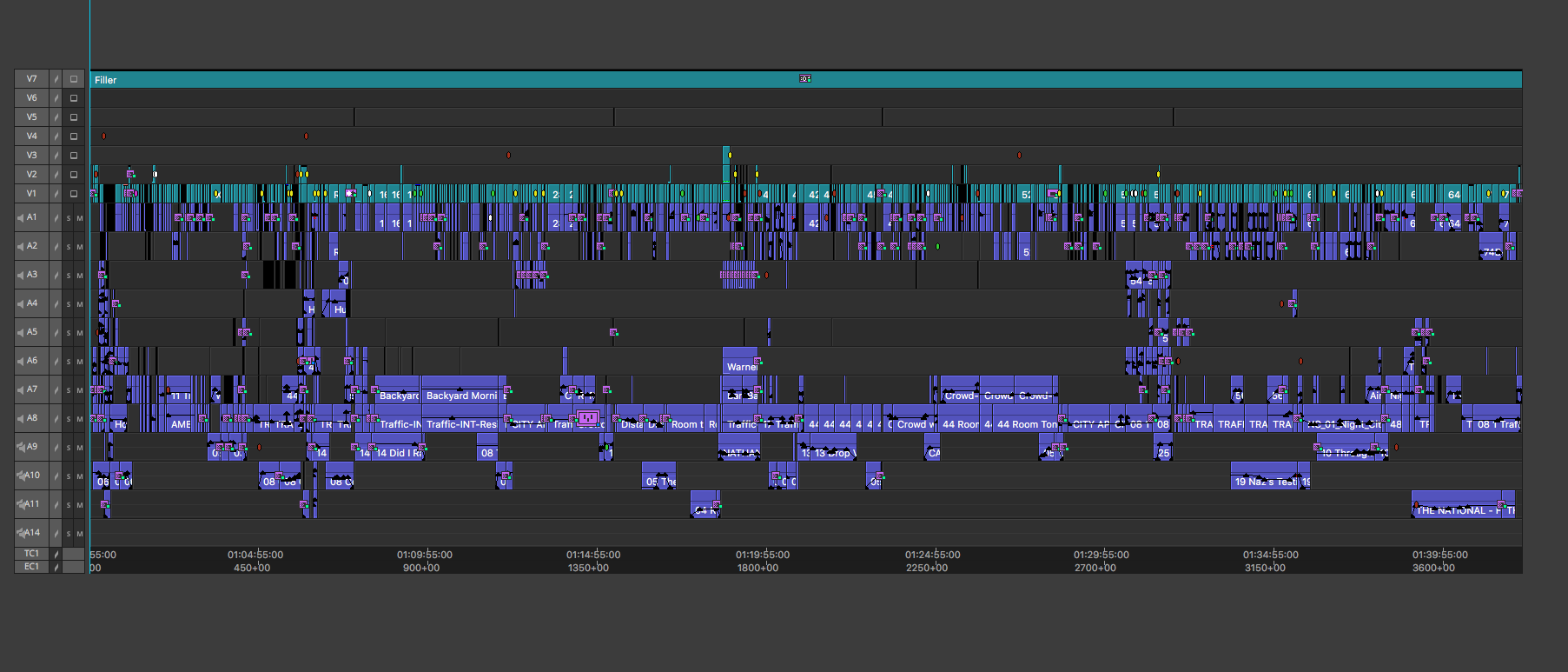Screen dimensions: 1568x672
Task: Click the yellow marker on track V3
Action: pyautogui.click(x=730, y=156)
